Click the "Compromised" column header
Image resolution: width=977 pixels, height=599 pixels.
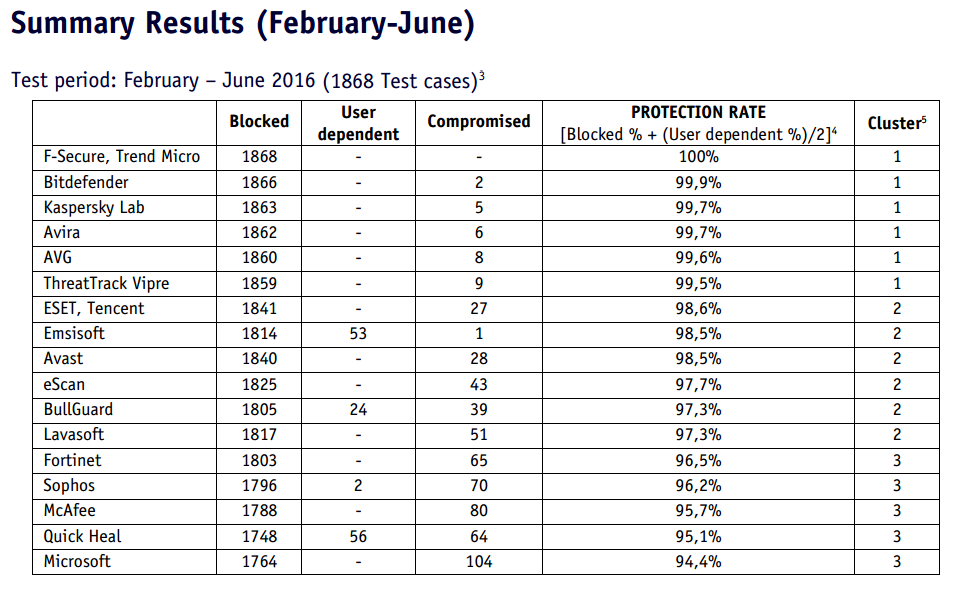coord(478,121)
